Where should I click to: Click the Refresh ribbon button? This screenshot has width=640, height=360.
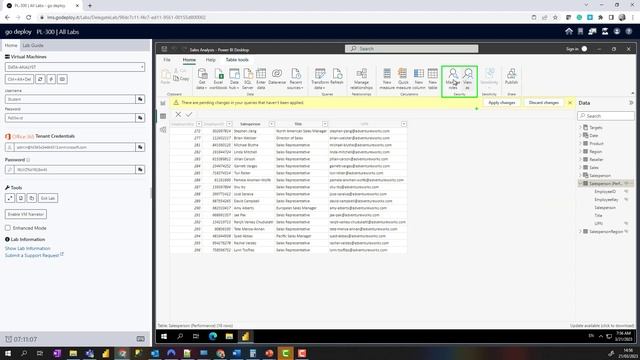click(337, 76)
